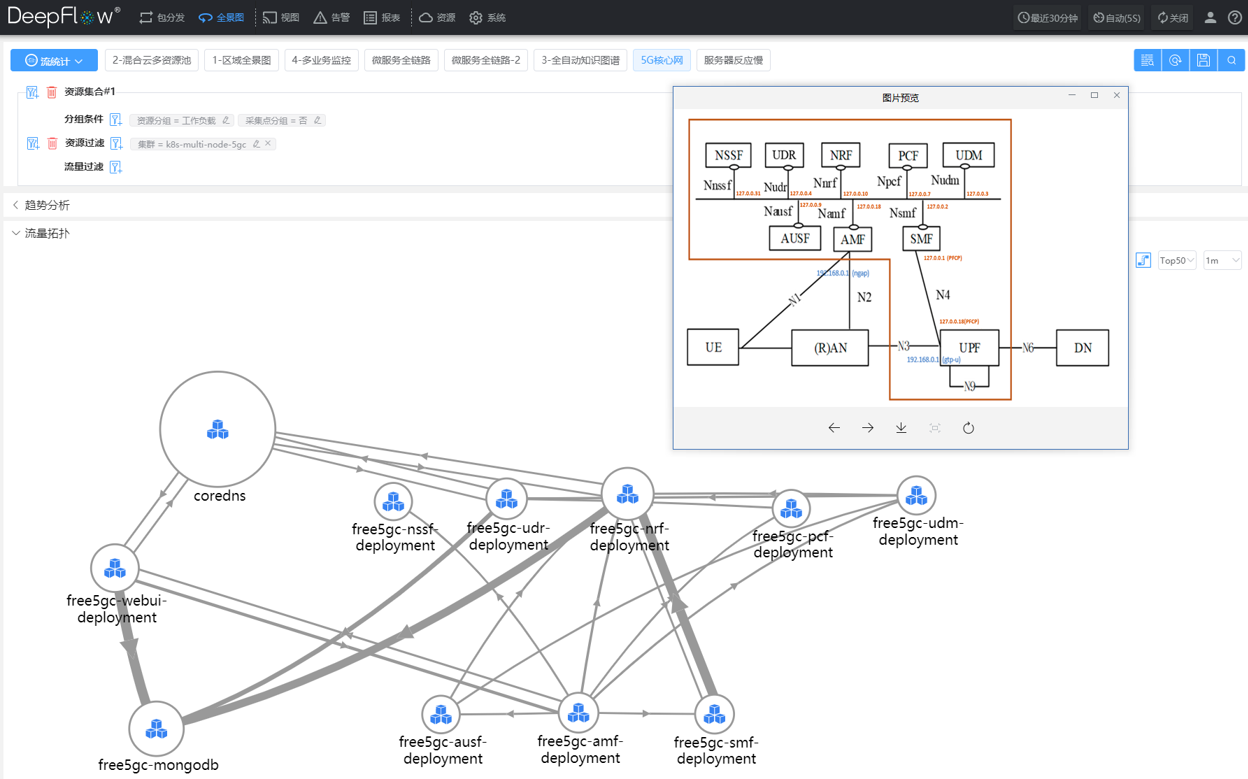Screen dimensions: 1248x779
Task: Open the 视图 menu
Action: pos(281,18)
